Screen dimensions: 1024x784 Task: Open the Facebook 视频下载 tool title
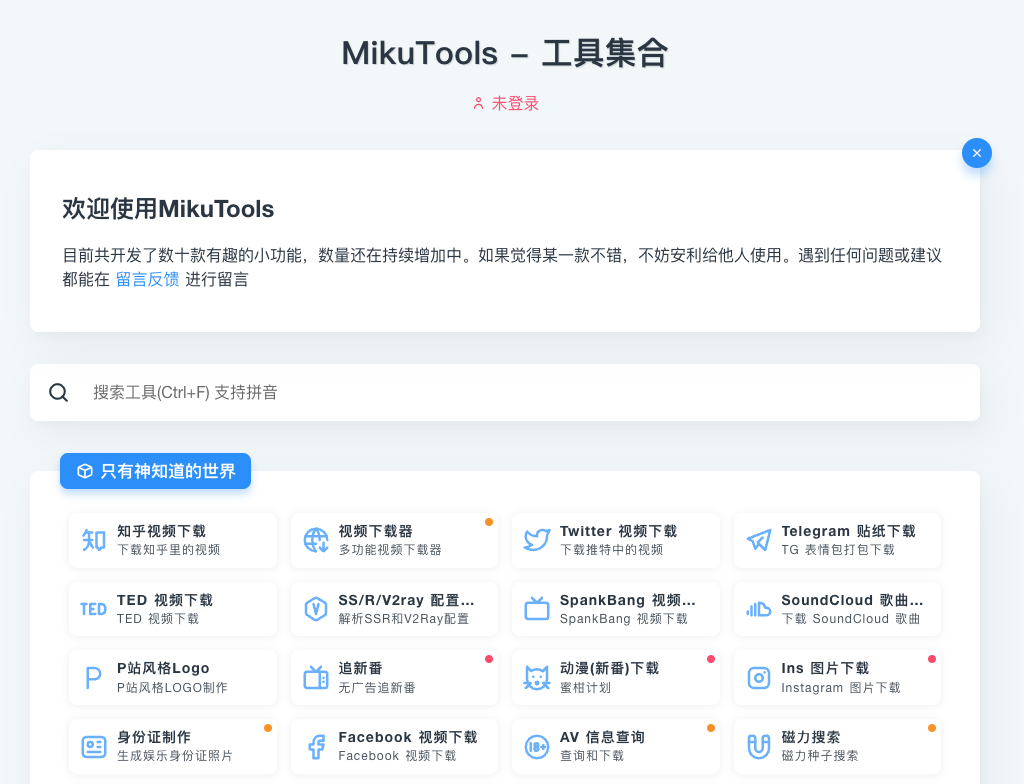[x=408, y=738]
